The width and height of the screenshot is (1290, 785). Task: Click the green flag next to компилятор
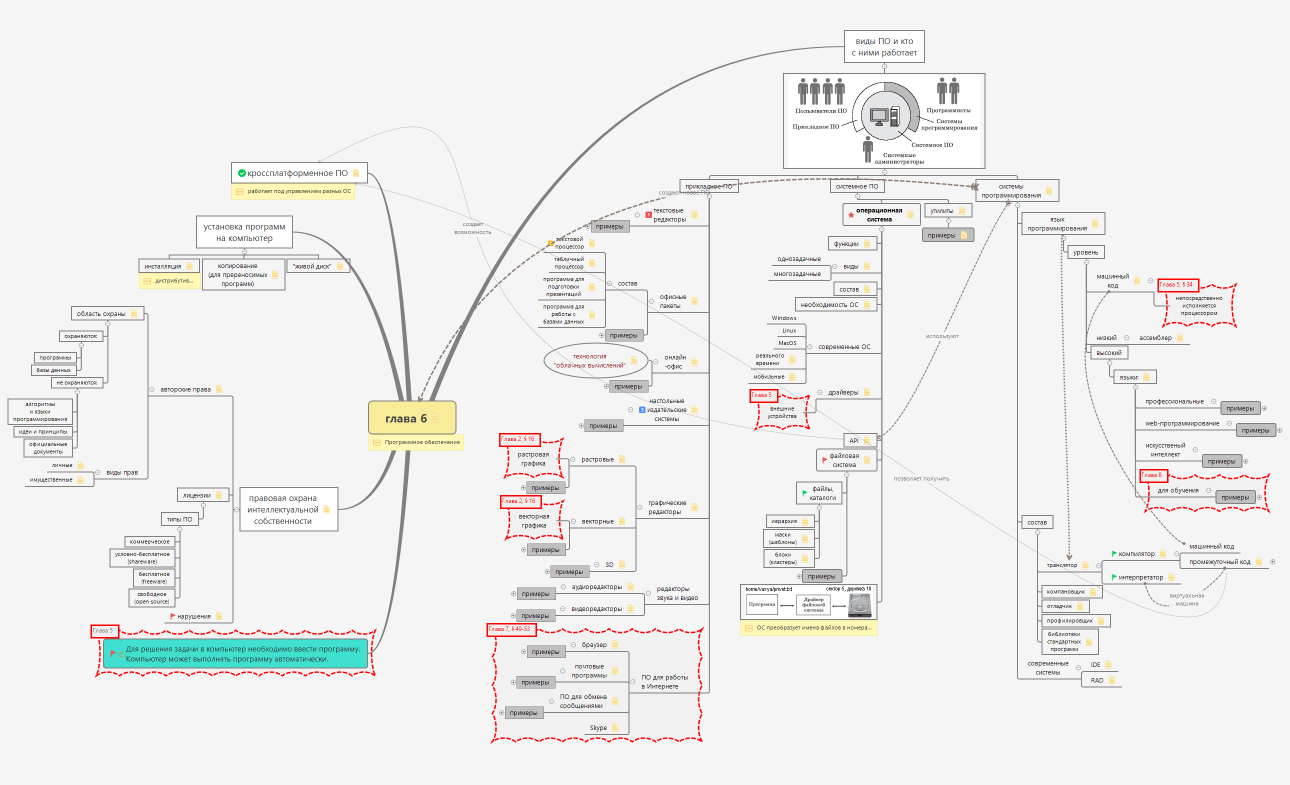(x=1114, y=554)
